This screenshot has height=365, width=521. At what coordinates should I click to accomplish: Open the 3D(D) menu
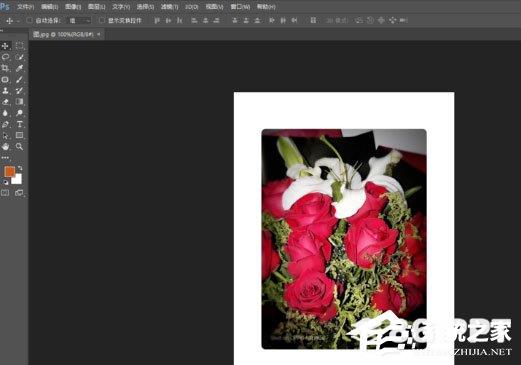[191, 7]
